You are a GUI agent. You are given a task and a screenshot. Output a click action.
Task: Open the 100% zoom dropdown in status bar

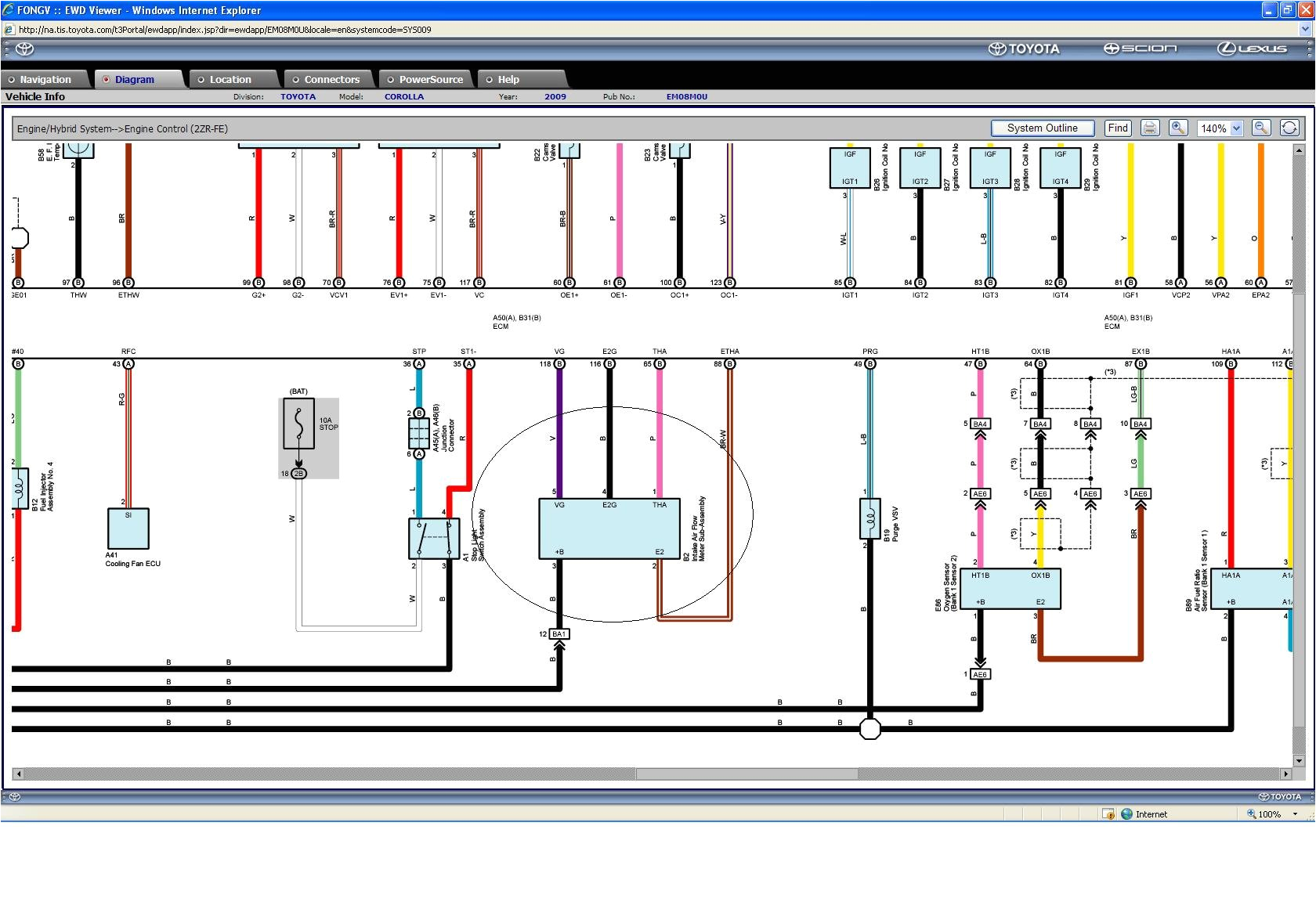1296,814
